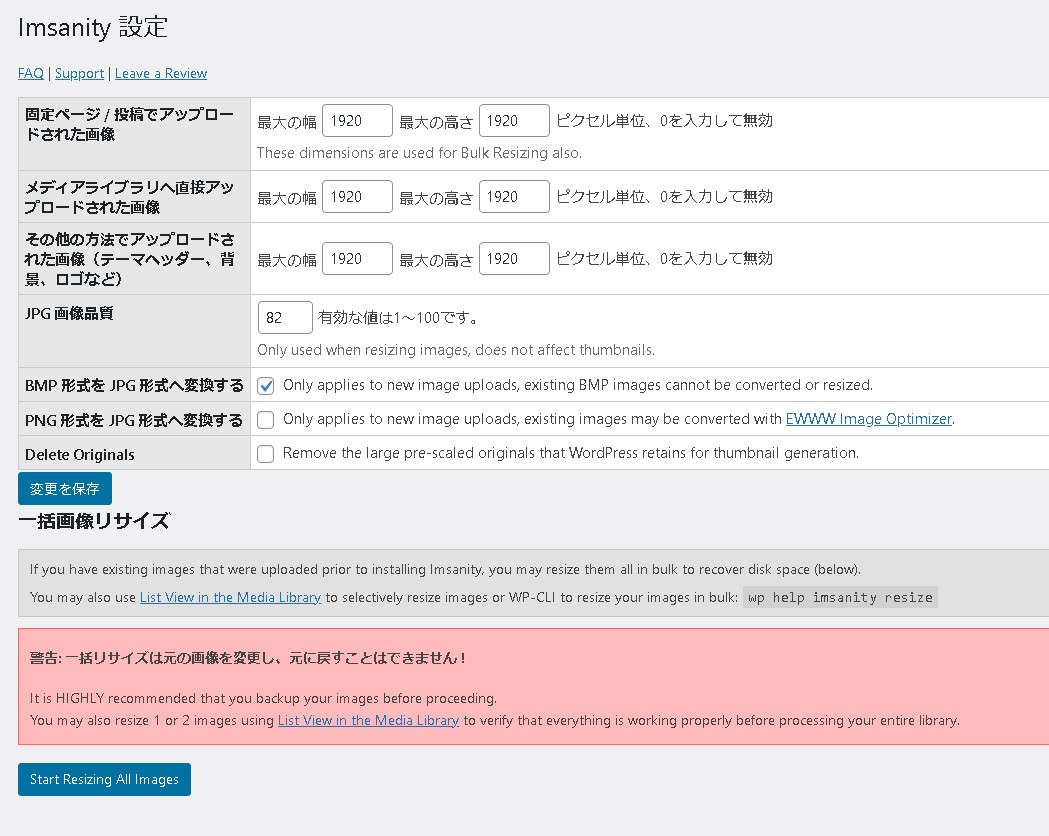Viewport: 1049px width, 836px height.
Task: Select max width field for other uploads
Action: click(x=357, y=258)
